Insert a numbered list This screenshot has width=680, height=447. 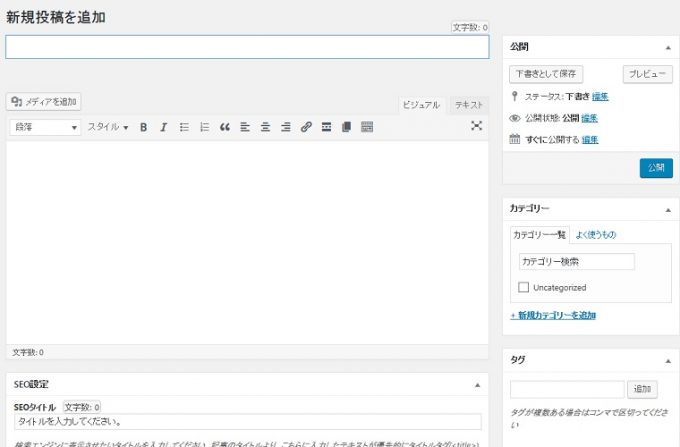pos(204,127)
